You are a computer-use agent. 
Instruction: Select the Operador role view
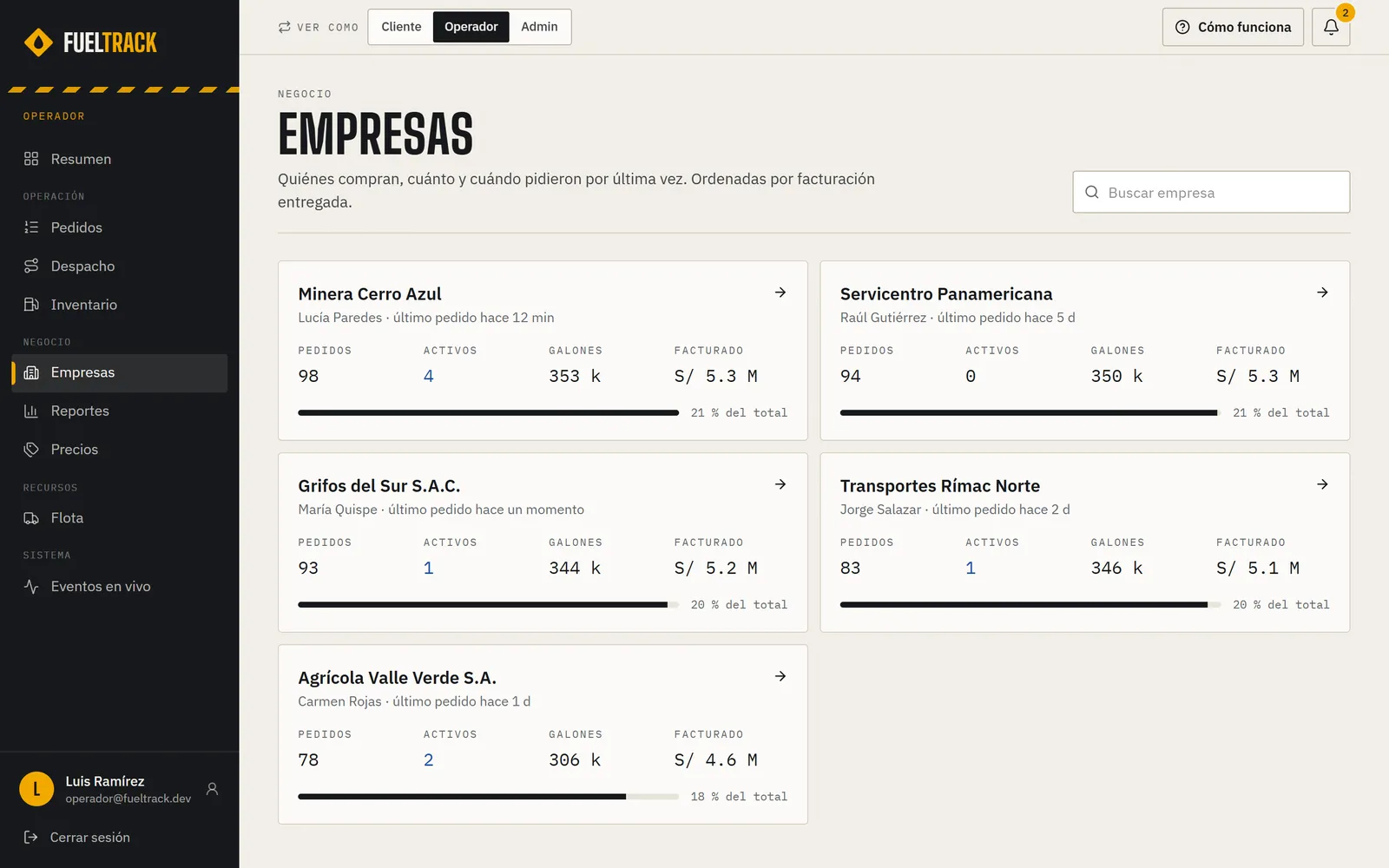tap(471, 27)
